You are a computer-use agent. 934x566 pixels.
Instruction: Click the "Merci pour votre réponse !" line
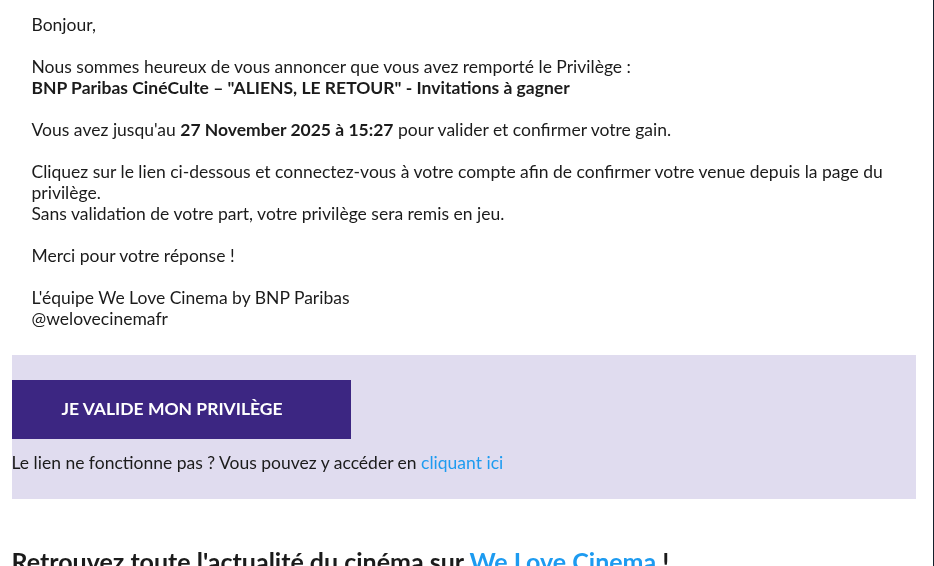click(x=133, y=256)
